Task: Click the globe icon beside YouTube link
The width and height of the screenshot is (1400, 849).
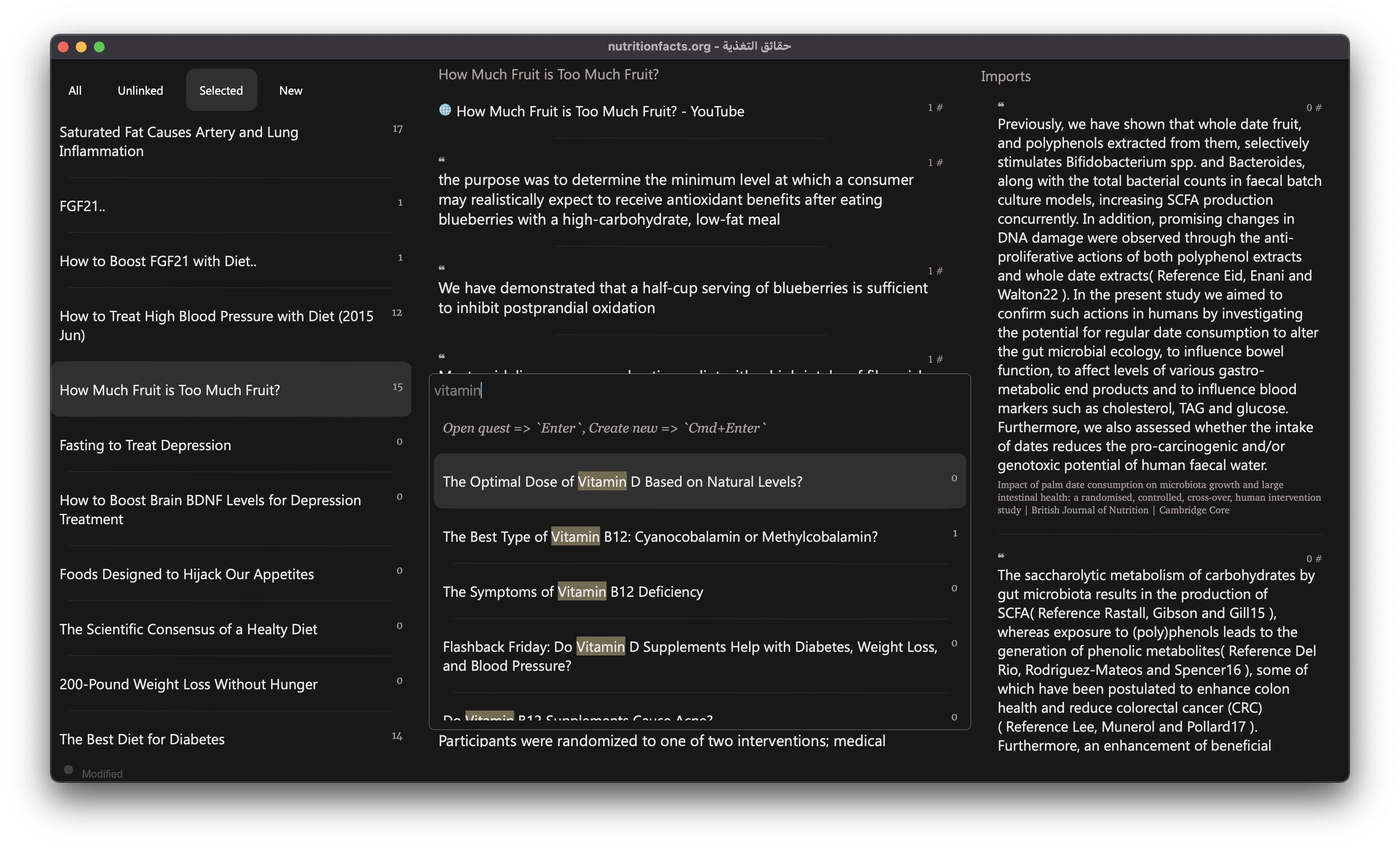Action: (x=445, y=110)
